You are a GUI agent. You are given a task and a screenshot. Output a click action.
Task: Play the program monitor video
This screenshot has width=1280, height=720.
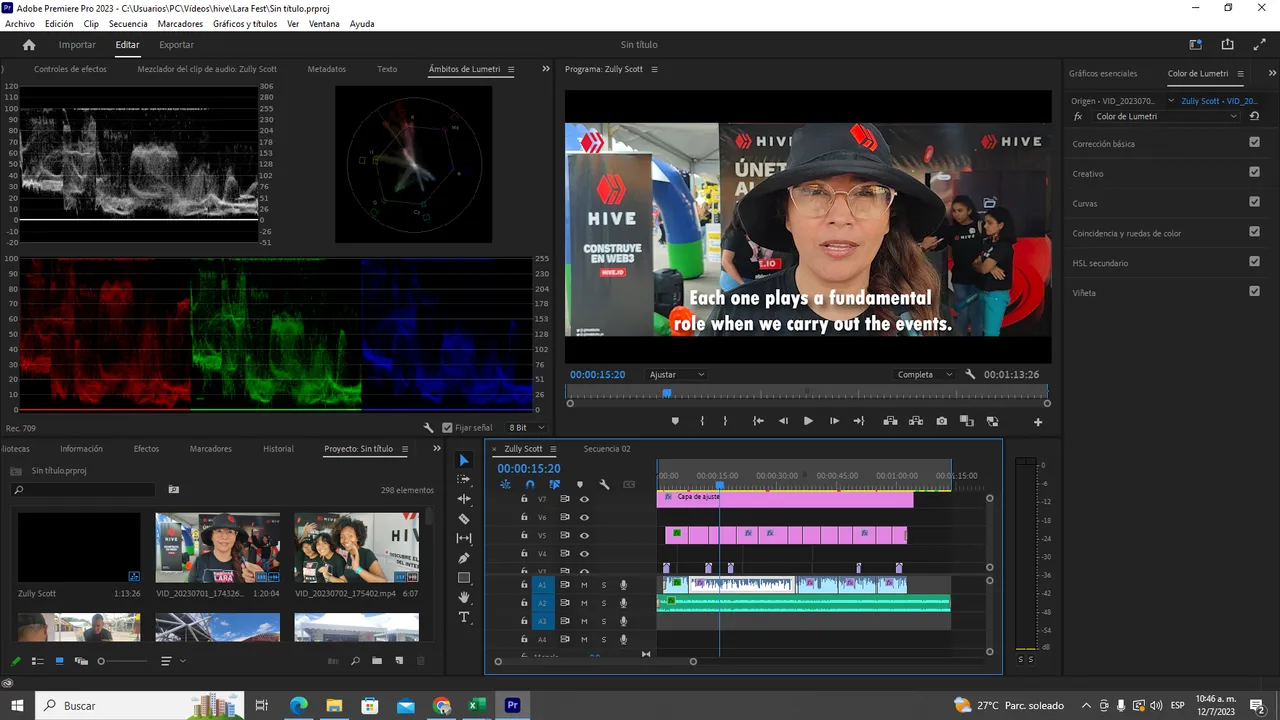pos(808,421)
